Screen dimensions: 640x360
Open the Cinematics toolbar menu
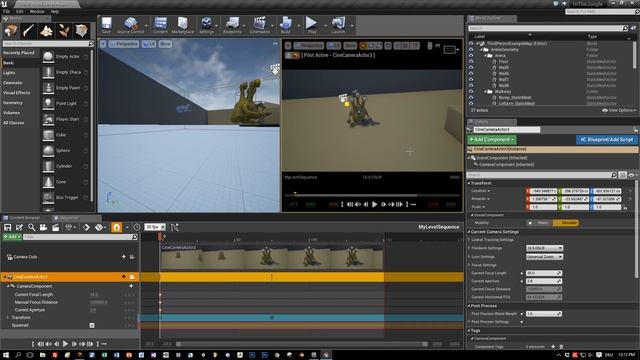260,25
